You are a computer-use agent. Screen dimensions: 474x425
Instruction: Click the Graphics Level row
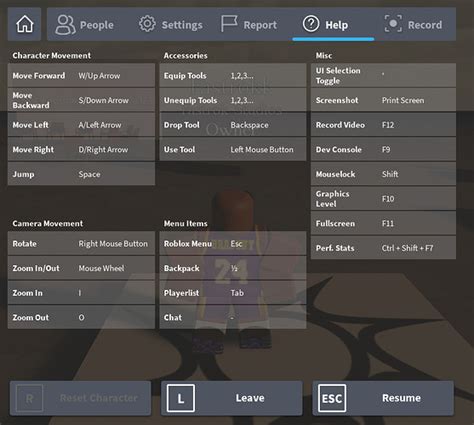383,199
